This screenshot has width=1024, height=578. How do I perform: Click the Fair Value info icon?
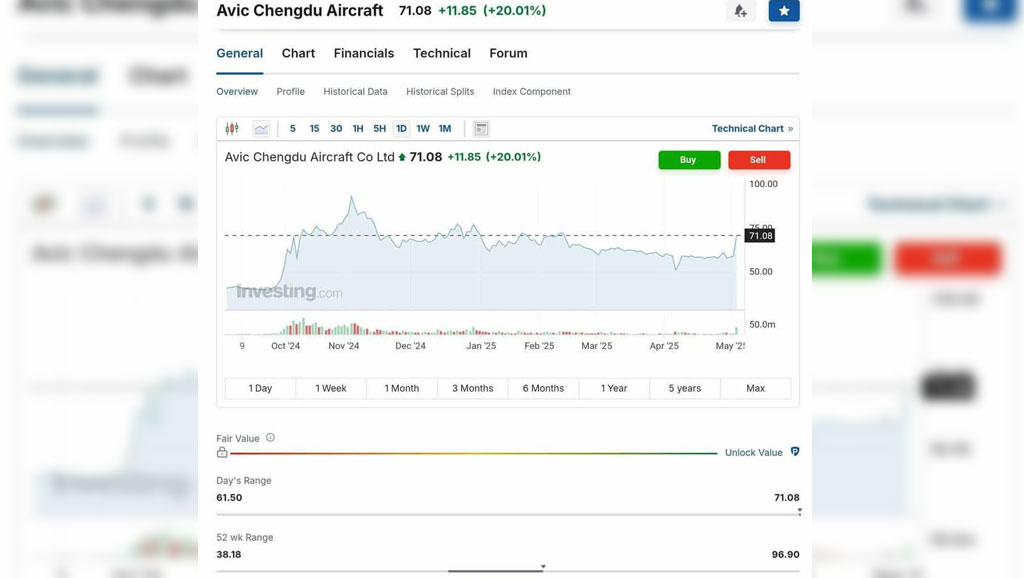point(270,438)
